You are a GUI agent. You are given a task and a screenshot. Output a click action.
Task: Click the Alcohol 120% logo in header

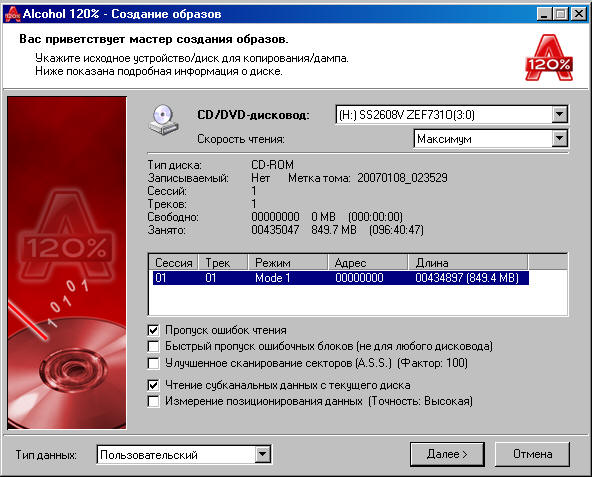pos(549,57)
